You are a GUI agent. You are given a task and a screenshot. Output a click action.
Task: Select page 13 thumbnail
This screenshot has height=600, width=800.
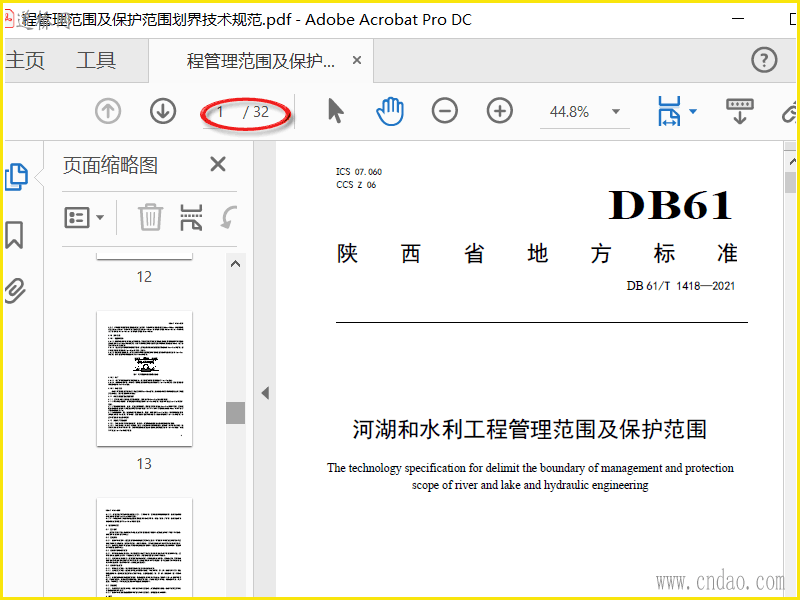(x=144, y=379)
